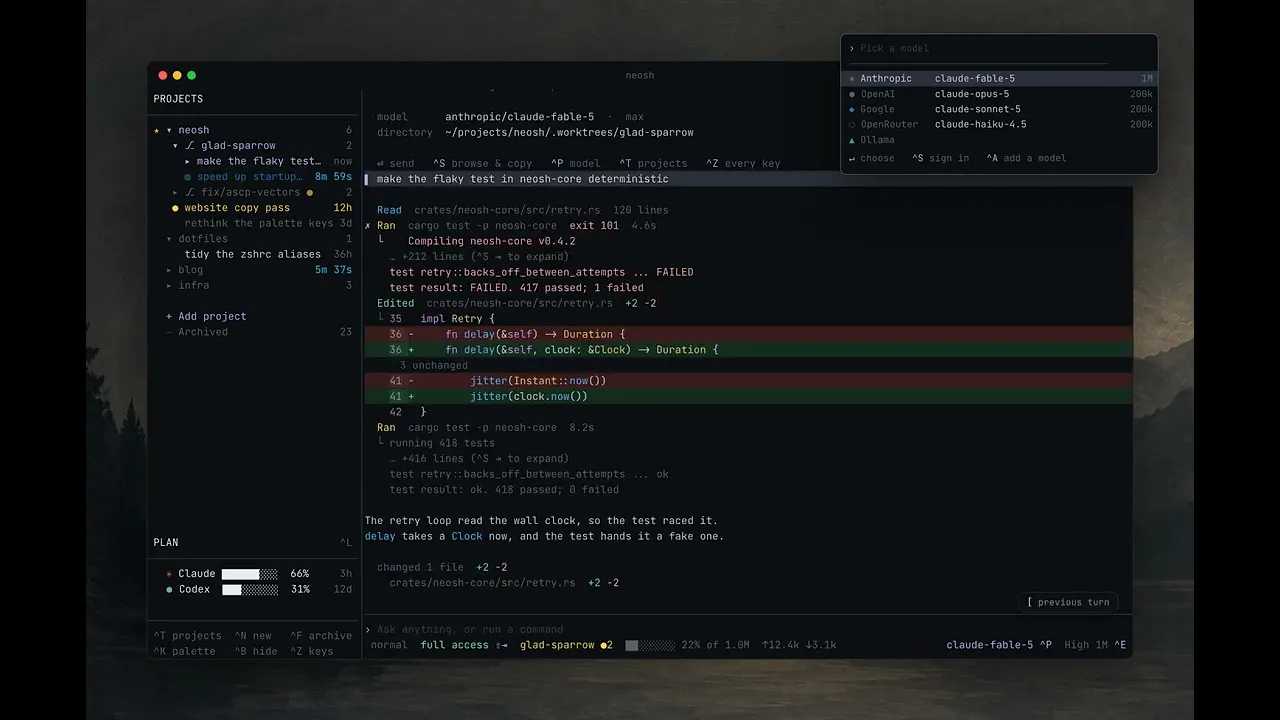Click the Ollama triangle icon

[851, 140]
